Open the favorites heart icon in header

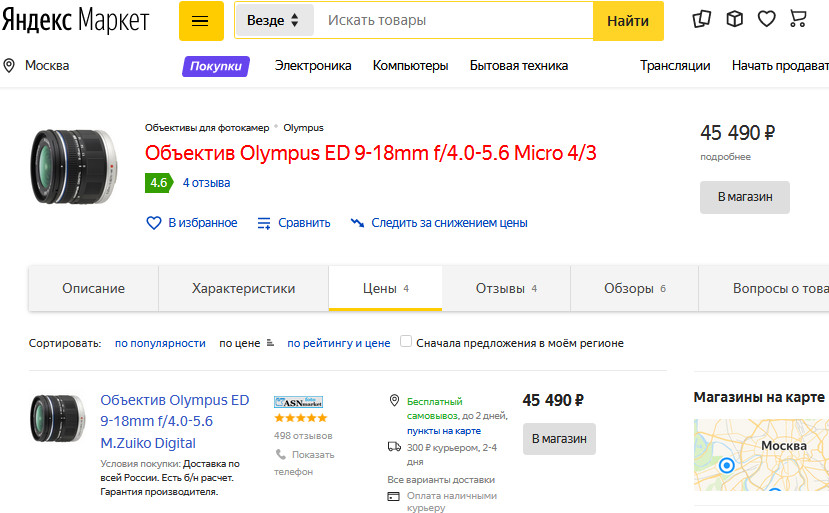(767, 20)
